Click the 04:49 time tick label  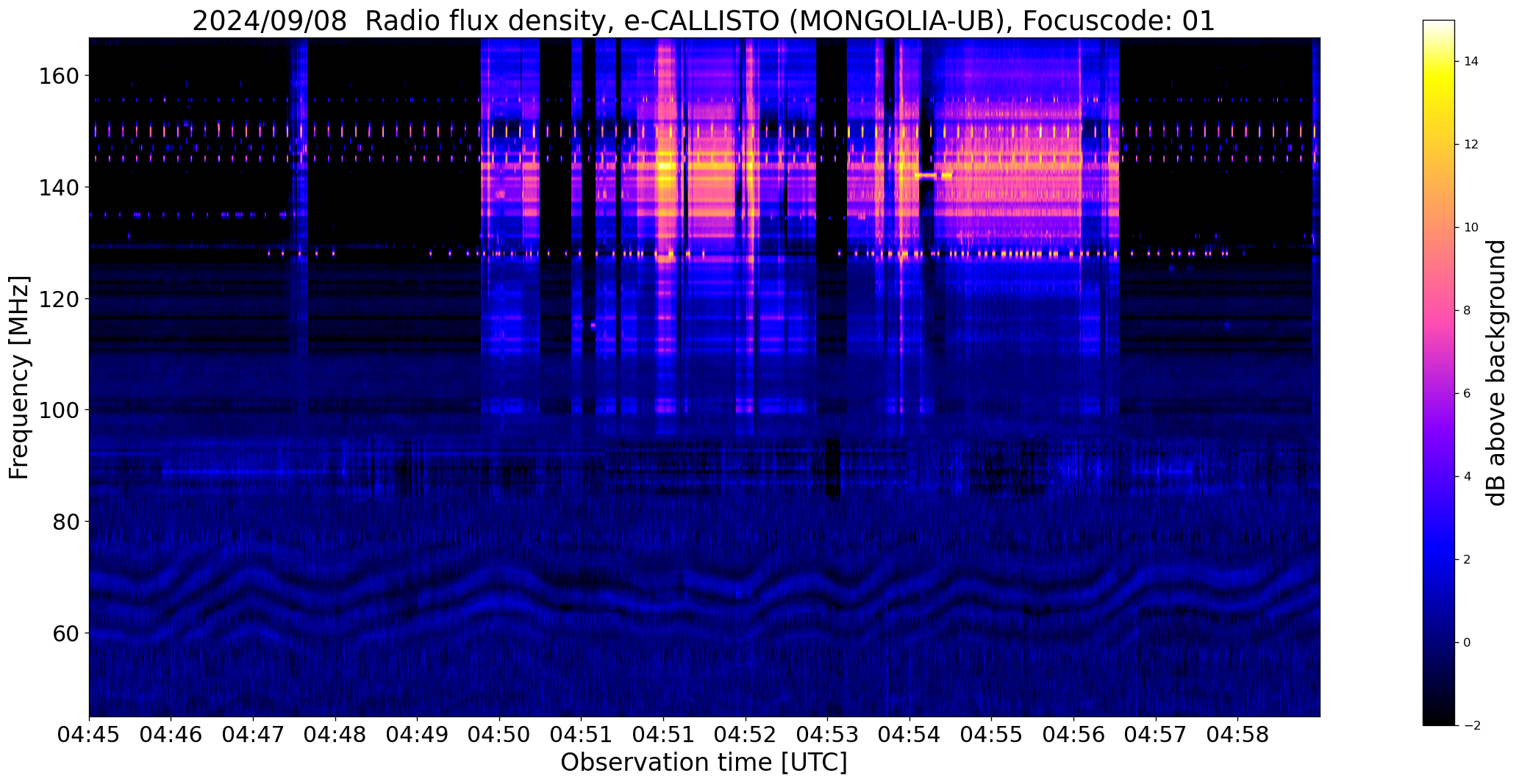(x=418, y=736)
